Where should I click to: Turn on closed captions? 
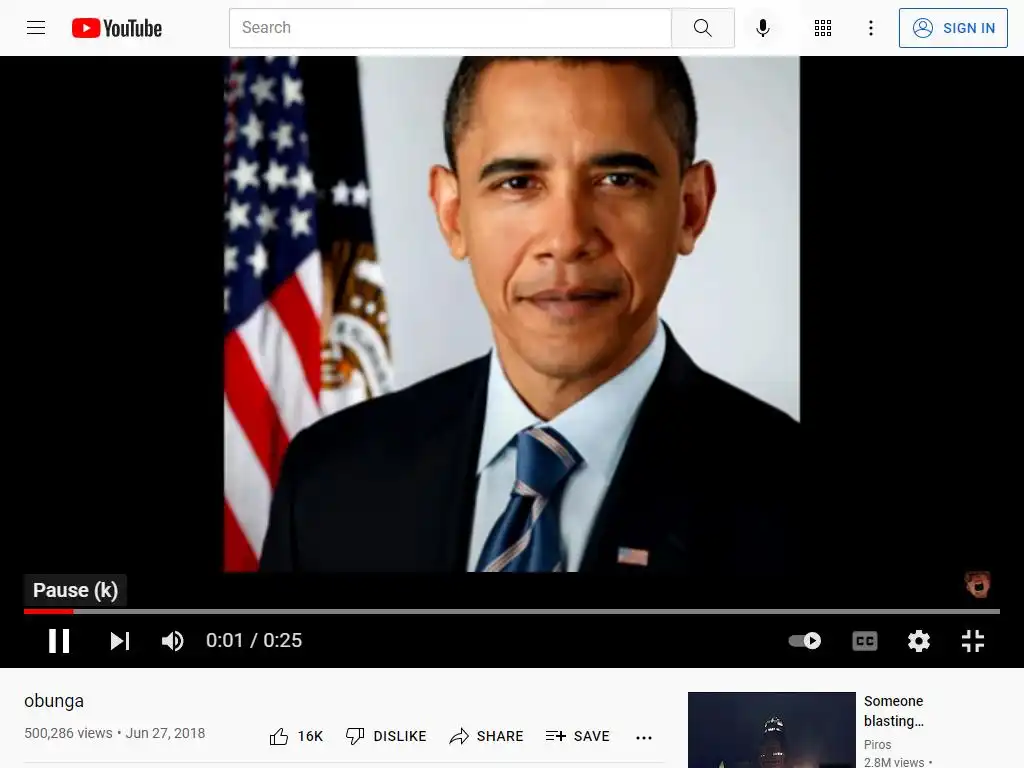(x=865, y=641)
